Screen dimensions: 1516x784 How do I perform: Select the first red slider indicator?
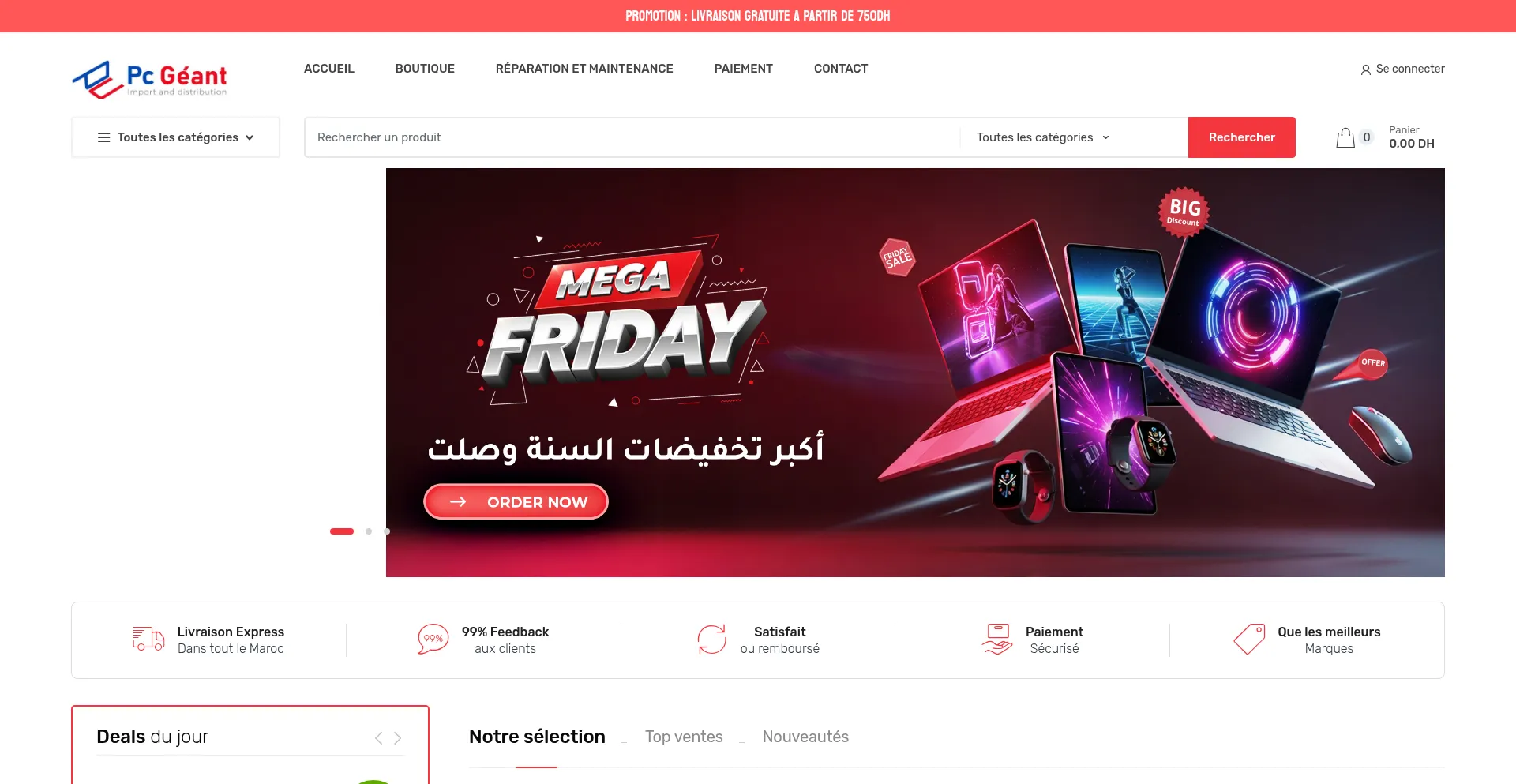[342, 531]
